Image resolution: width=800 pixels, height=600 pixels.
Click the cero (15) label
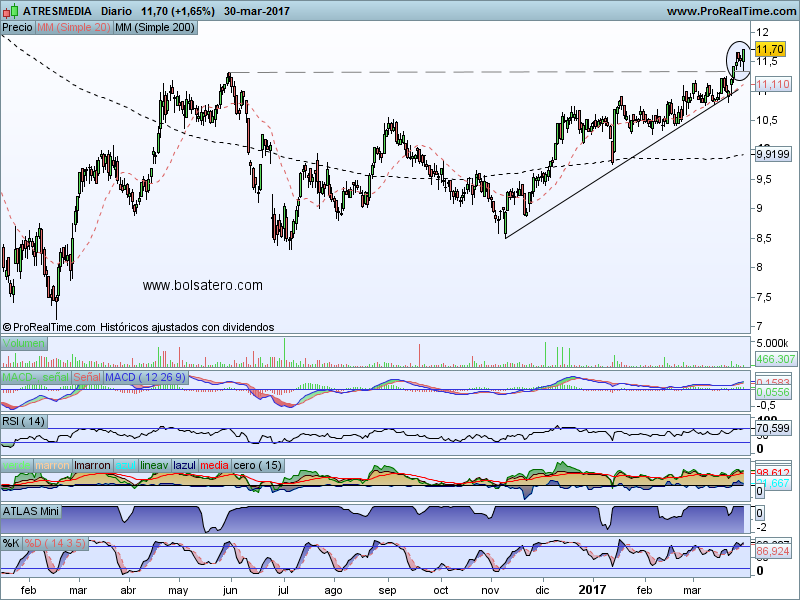pos(258,465)
